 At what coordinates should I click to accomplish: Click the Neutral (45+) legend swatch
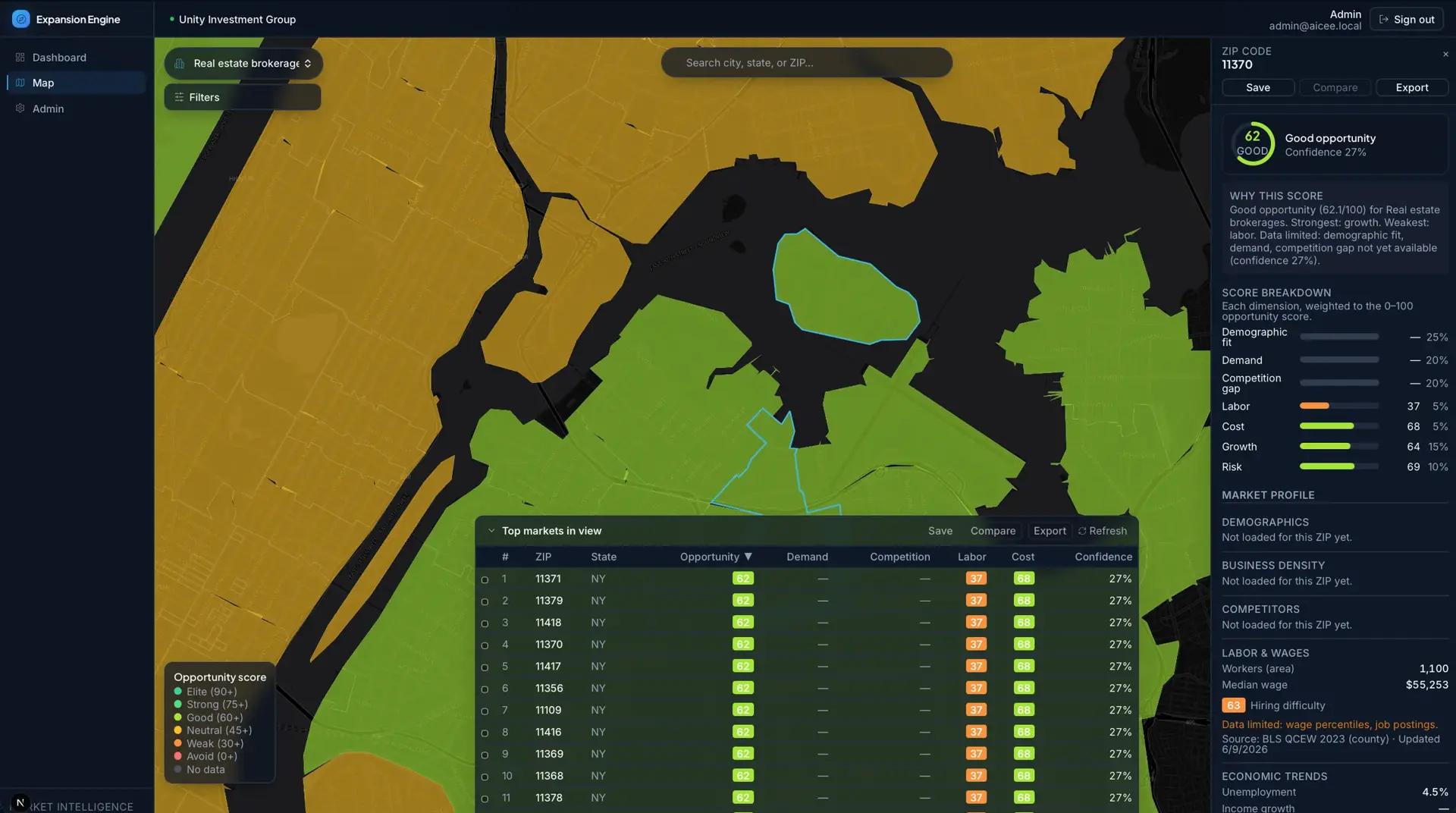click(177, 731)
